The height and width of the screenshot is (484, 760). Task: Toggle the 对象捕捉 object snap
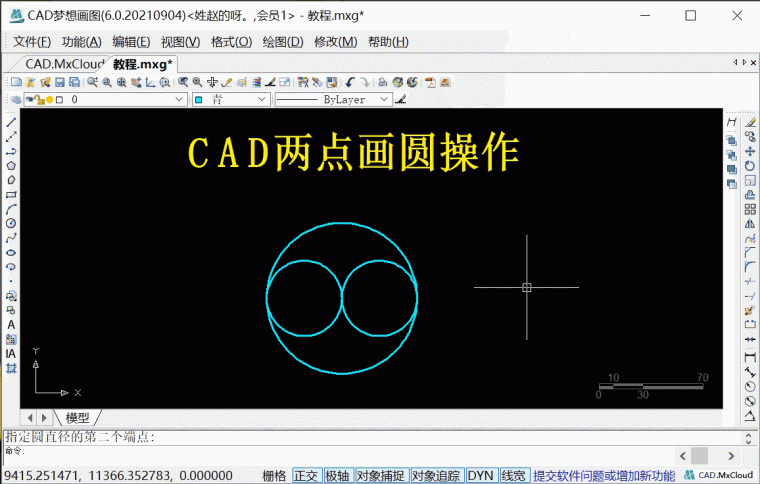[x=380, y=476]
